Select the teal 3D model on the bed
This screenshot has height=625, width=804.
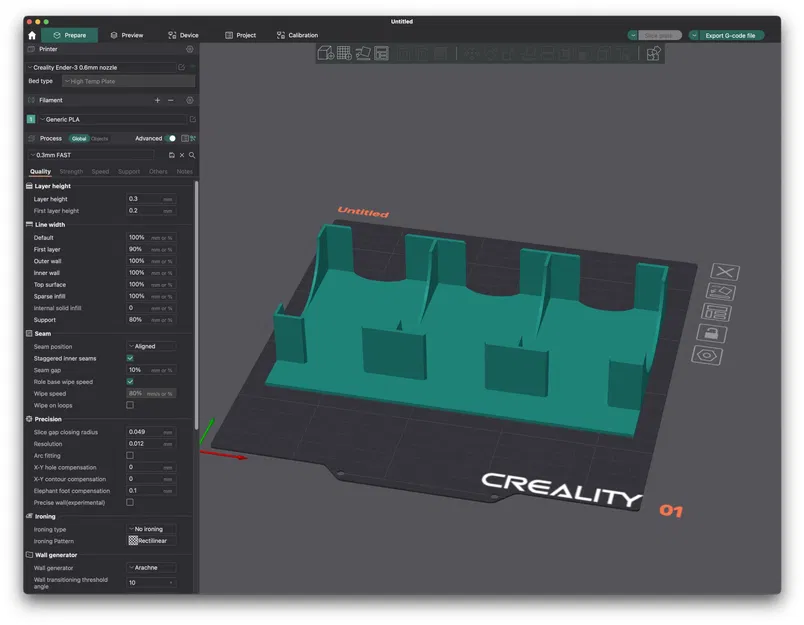pos(461,328)
